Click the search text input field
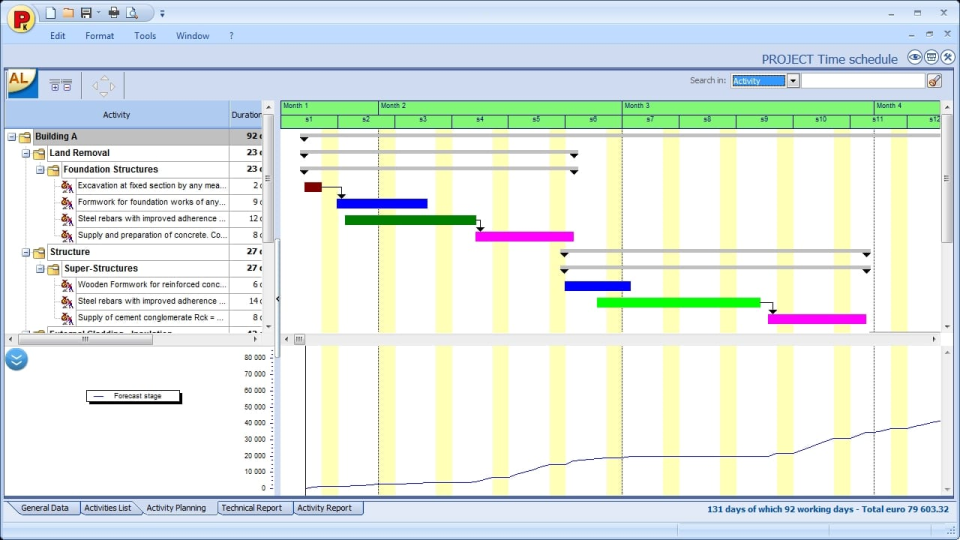Screen dimensions: 960x540 tap(863, 81)
